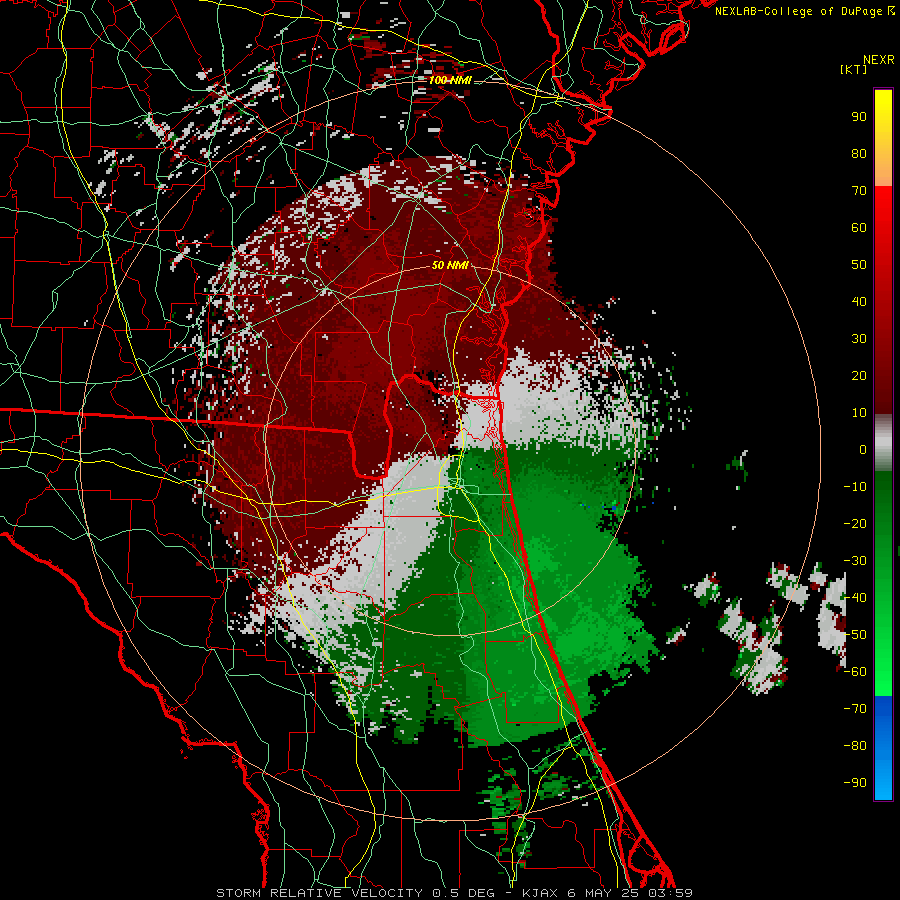Click the 10 value on the velocity scale
This screenshot has width=900, height=900.
(x=859, y=413)
